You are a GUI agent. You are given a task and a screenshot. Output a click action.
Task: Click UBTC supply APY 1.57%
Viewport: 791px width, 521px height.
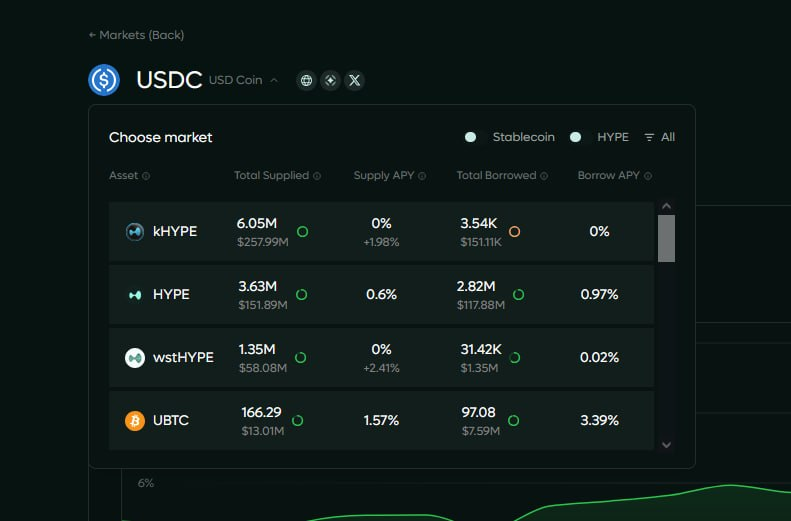tap(381, 421)
